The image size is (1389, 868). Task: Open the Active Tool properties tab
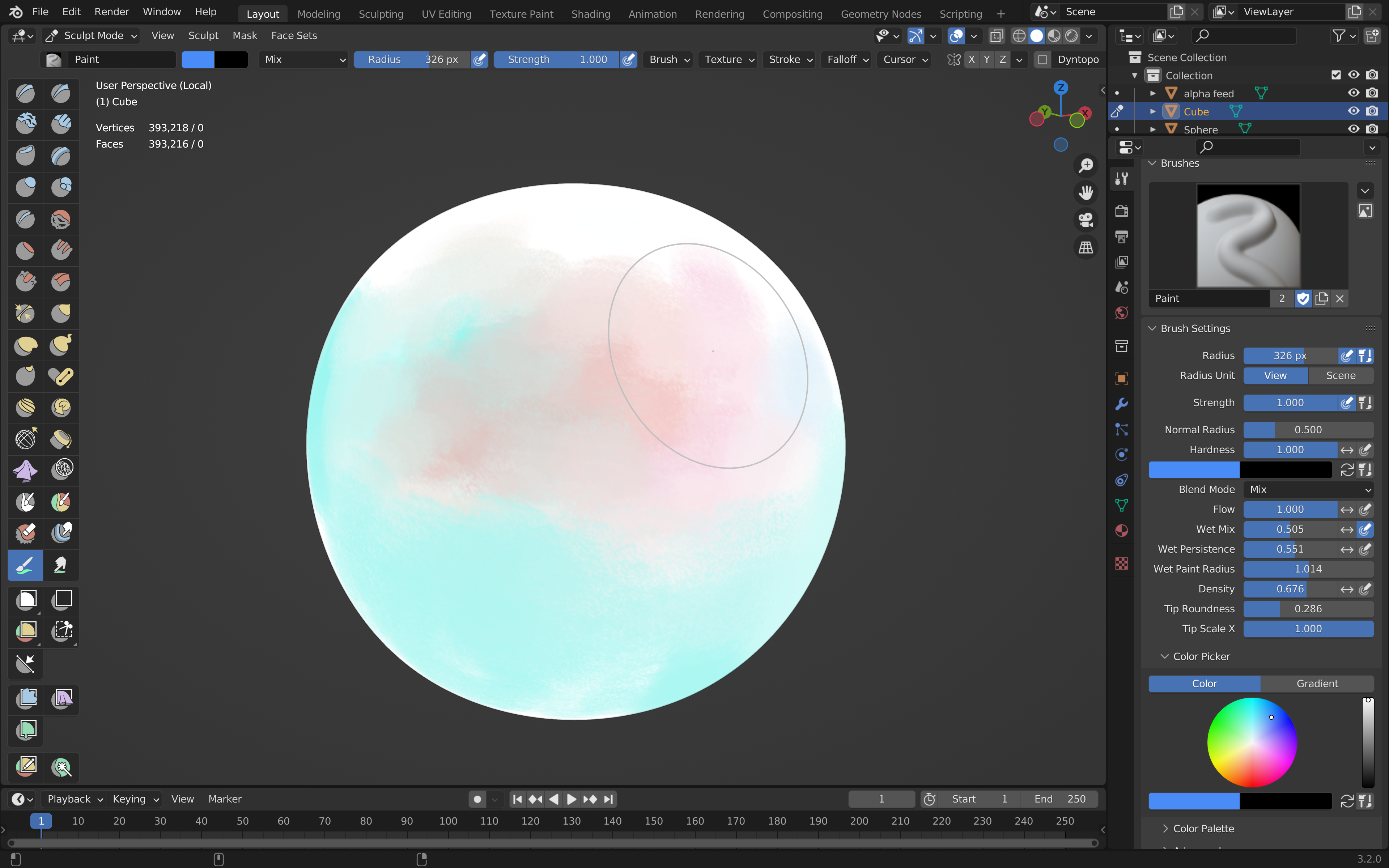(x=1122, y=179)
